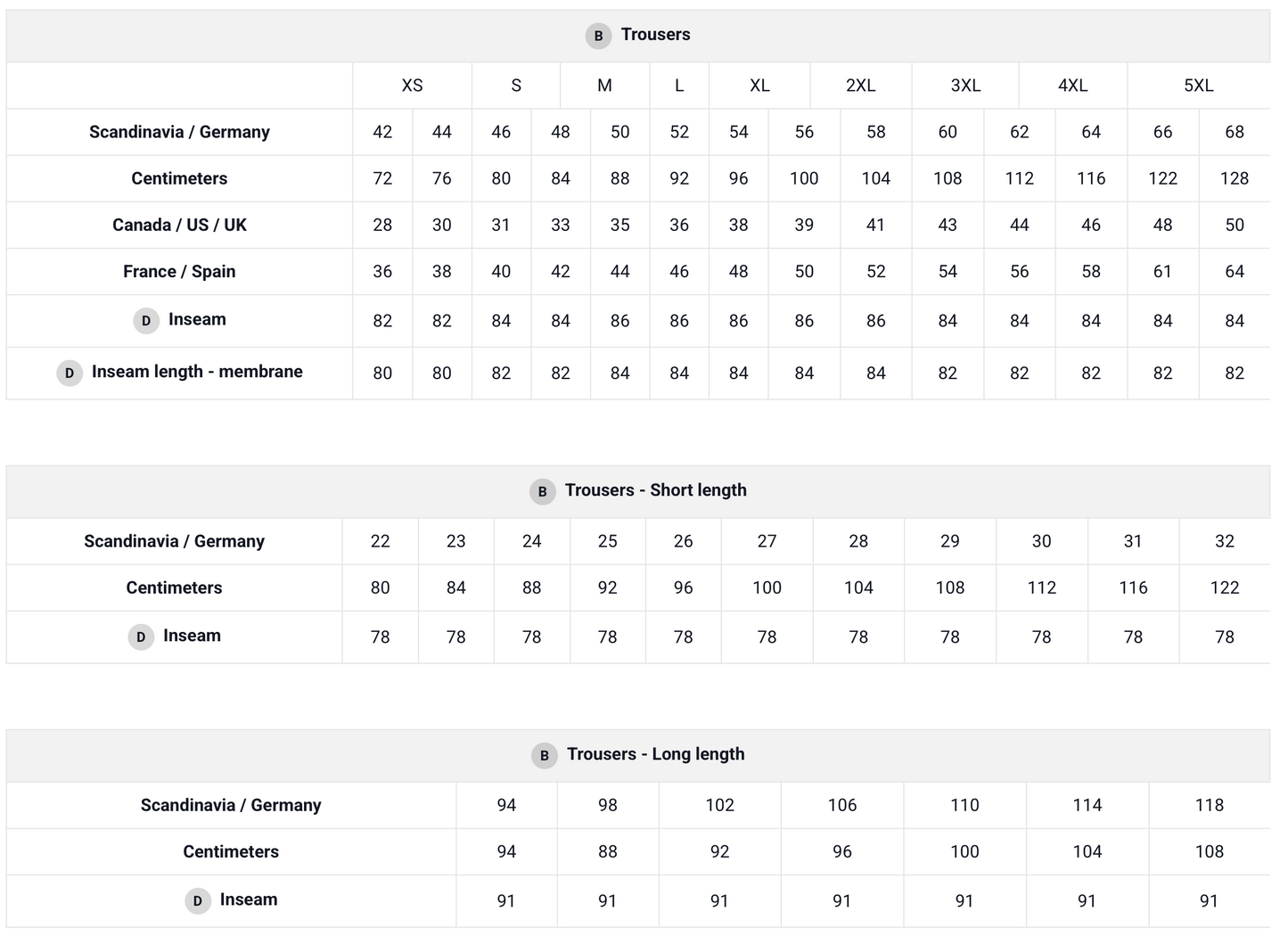Click the B badge beside Trousers - Short length
The height and width of the screenshot is (936, 1288).
(x=542, y=491)
